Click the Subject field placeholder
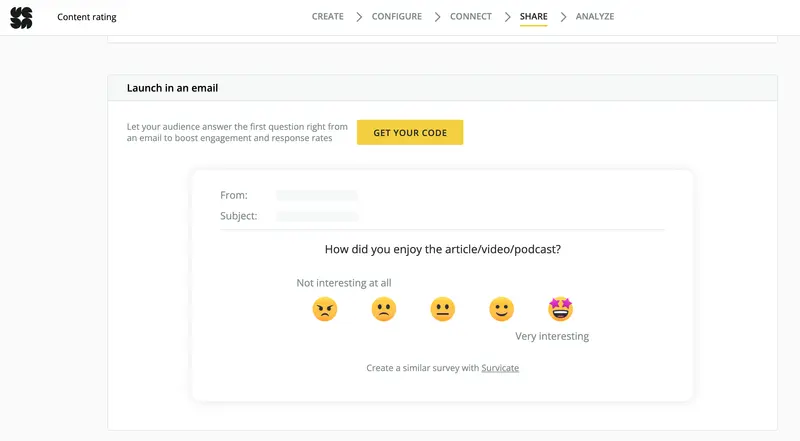The width and height of the screenshot is (800, 441). 316,216
